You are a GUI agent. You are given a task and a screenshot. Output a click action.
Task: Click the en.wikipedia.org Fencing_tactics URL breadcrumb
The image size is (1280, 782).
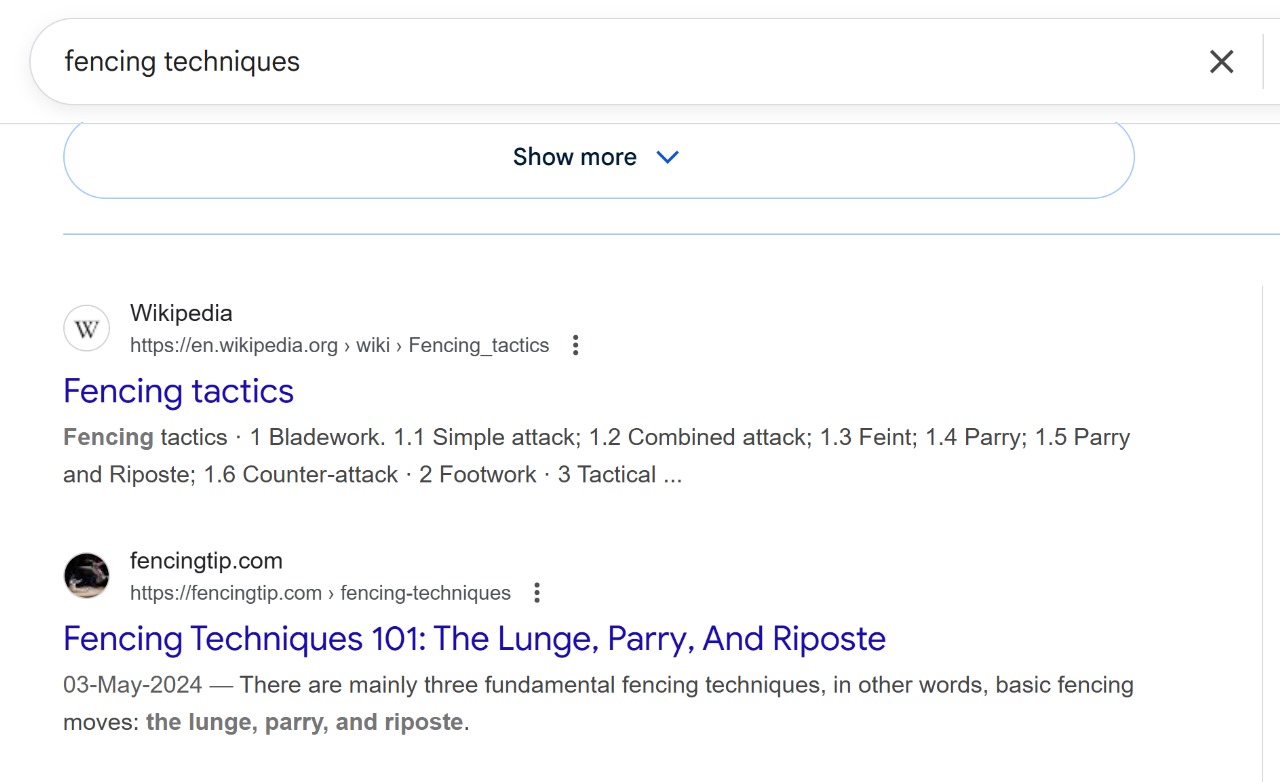tap(339, 346)
